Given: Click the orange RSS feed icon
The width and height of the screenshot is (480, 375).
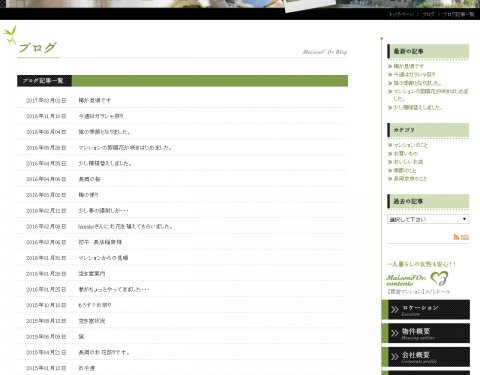Looking at the screenshot, I should point(456,237).
